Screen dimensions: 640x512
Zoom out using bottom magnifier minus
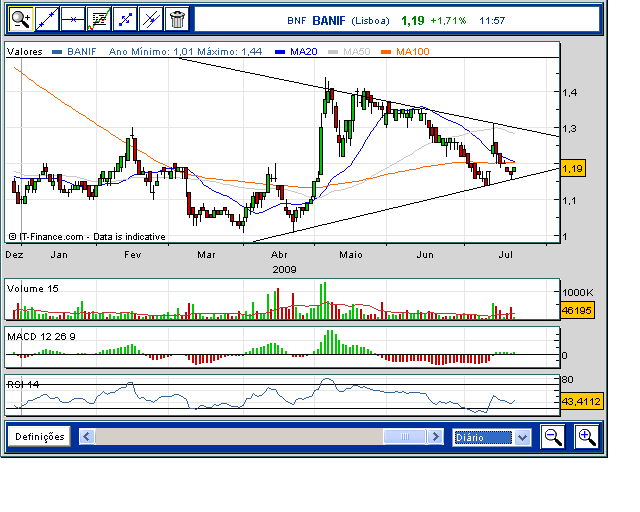pos(553,436)
